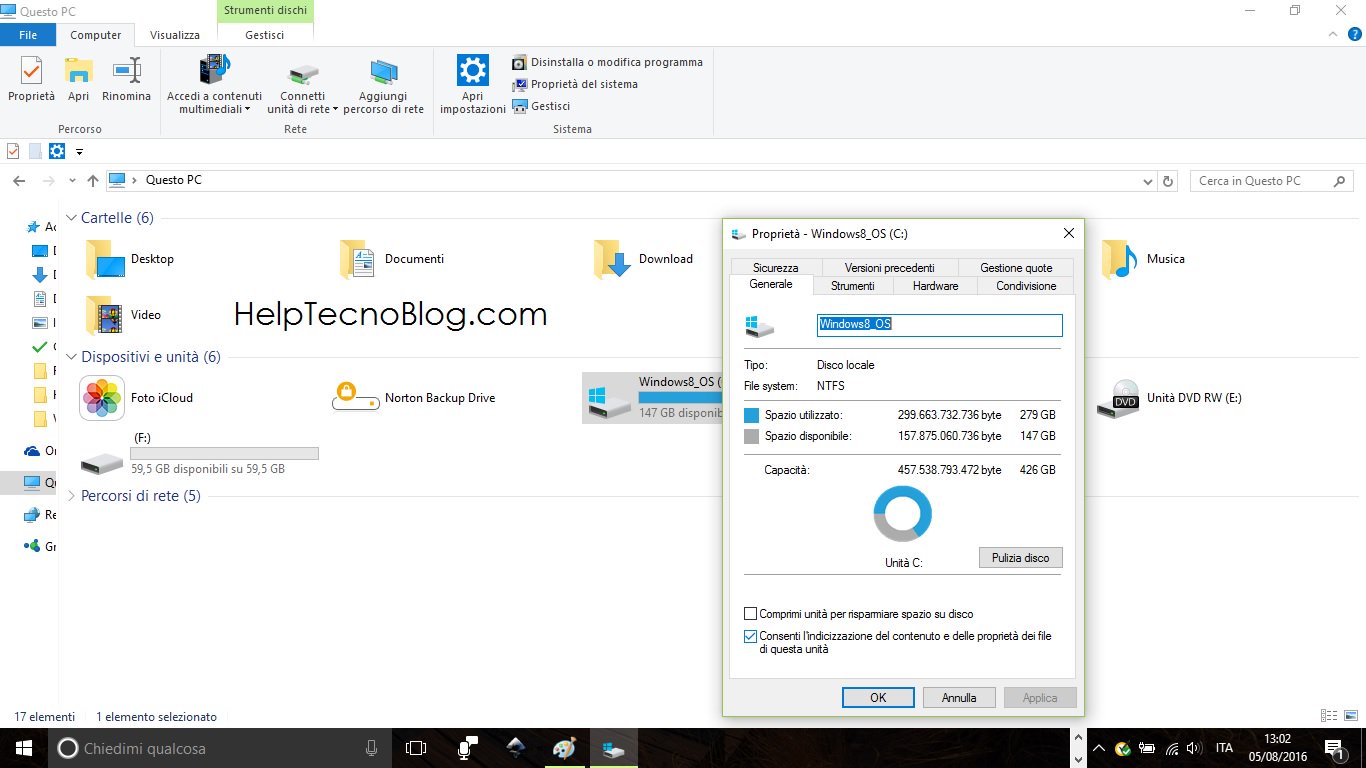Open the Versioni precedenti tab

point(890,267)
